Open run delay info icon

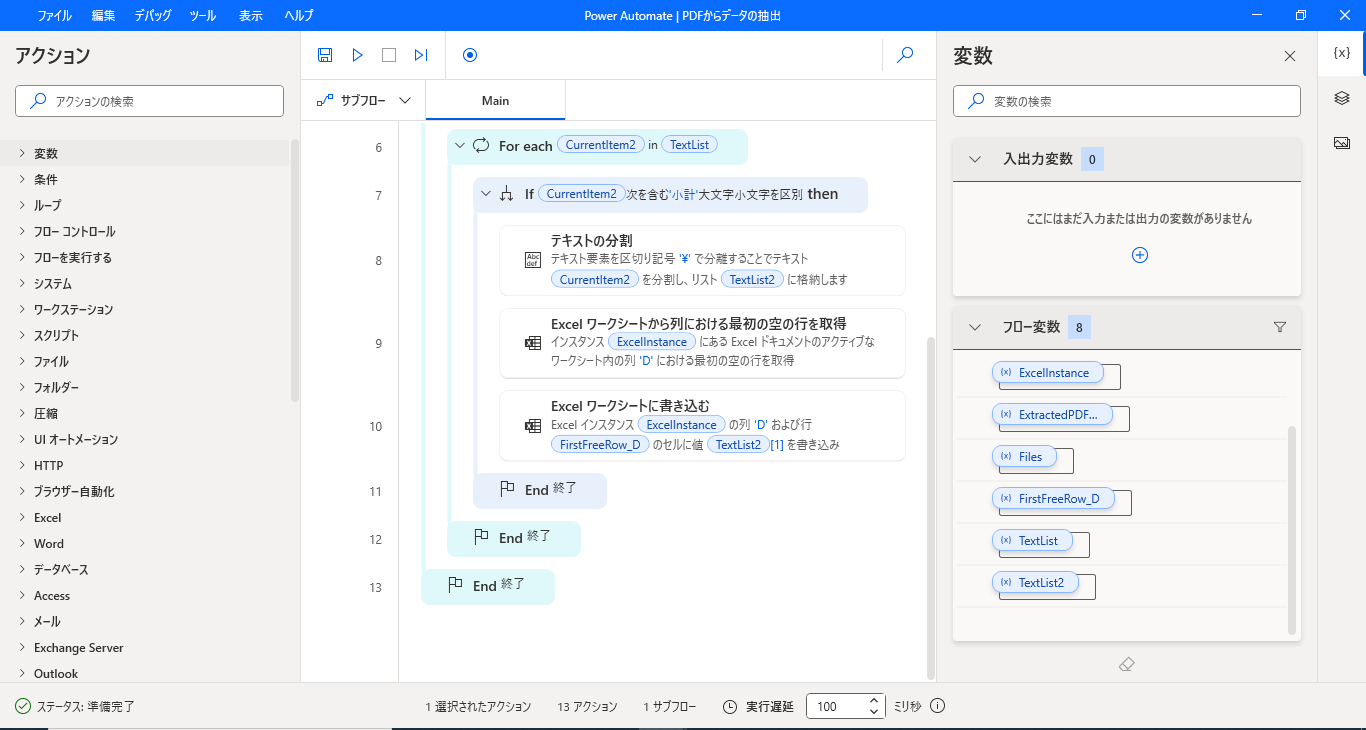pyautogui.click(x=937, y=706)
